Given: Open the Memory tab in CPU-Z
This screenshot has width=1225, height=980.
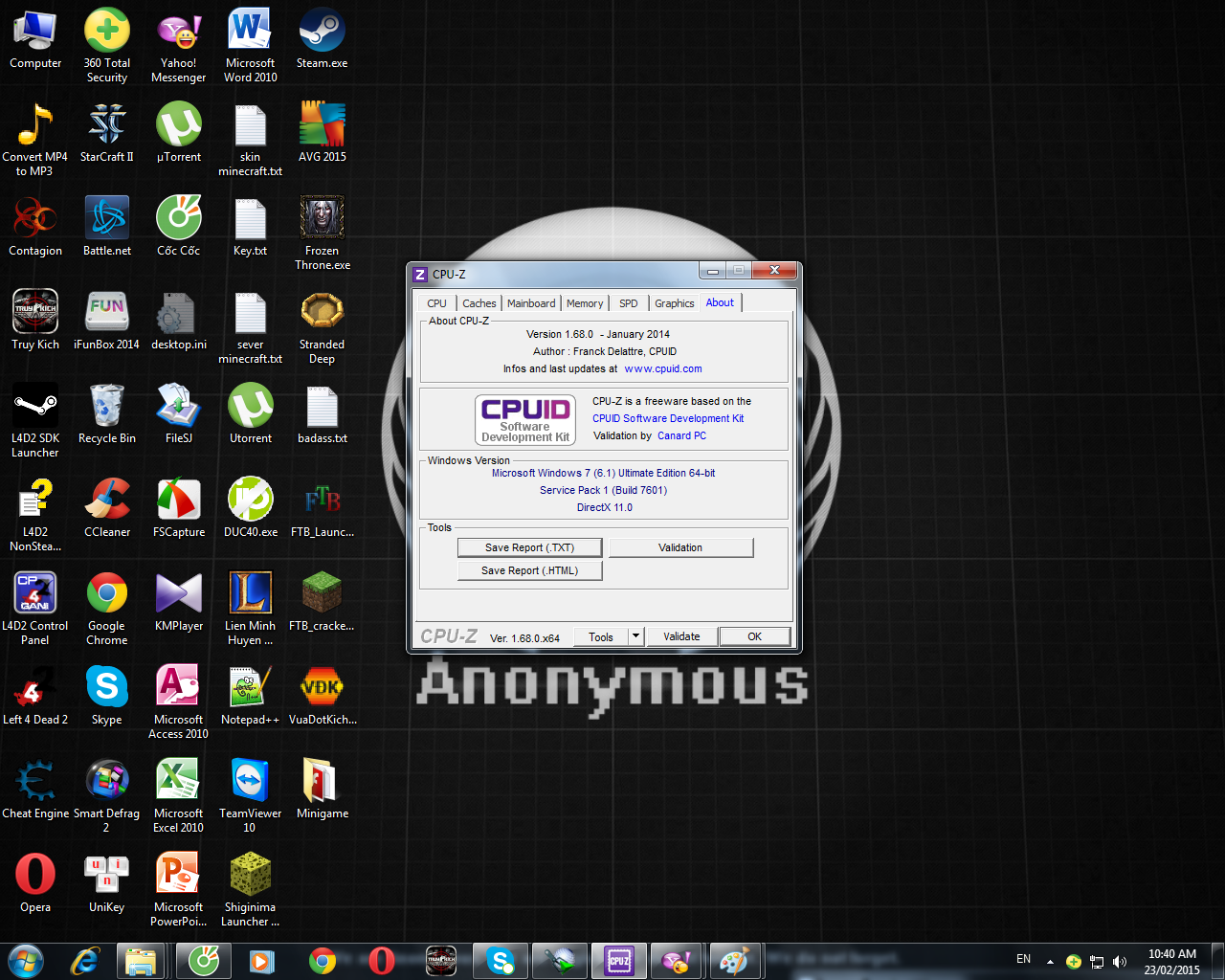Looking at the screenshot, I should tap(585, 303).
